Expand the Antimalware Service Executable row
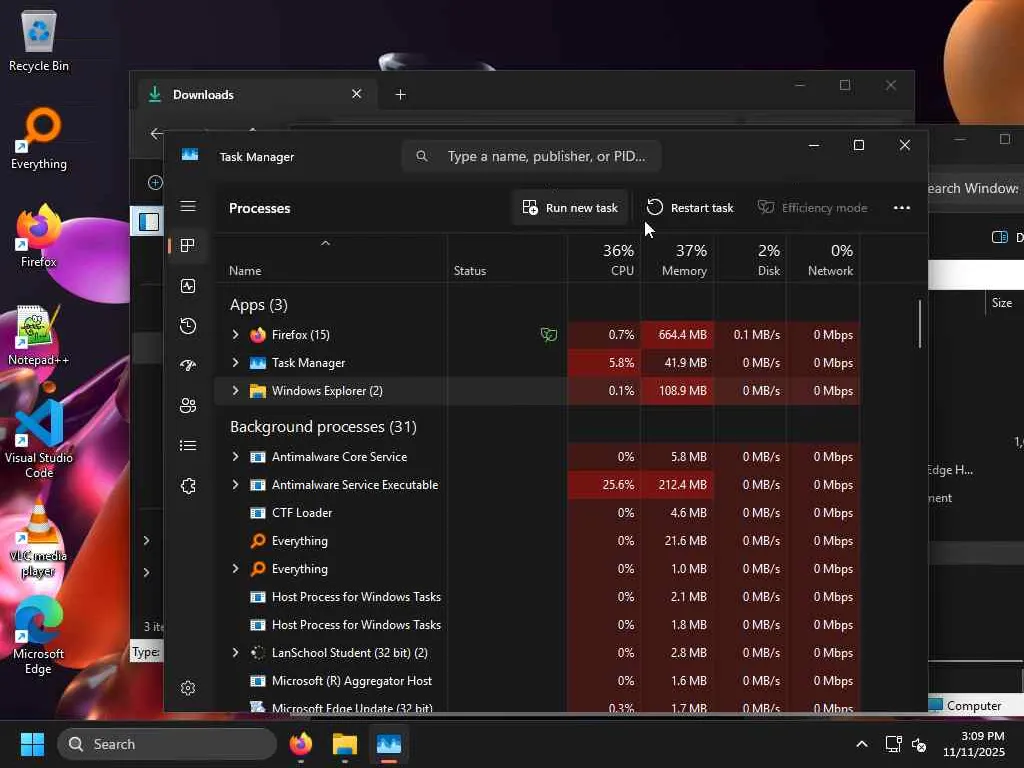 pos(235,485)
